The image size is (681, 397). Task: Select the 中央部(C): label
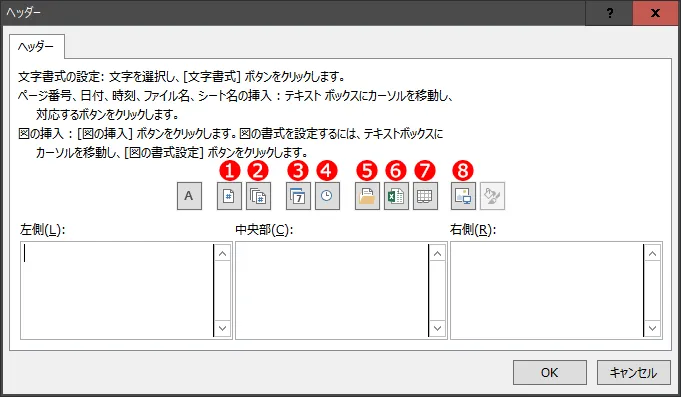264,230
